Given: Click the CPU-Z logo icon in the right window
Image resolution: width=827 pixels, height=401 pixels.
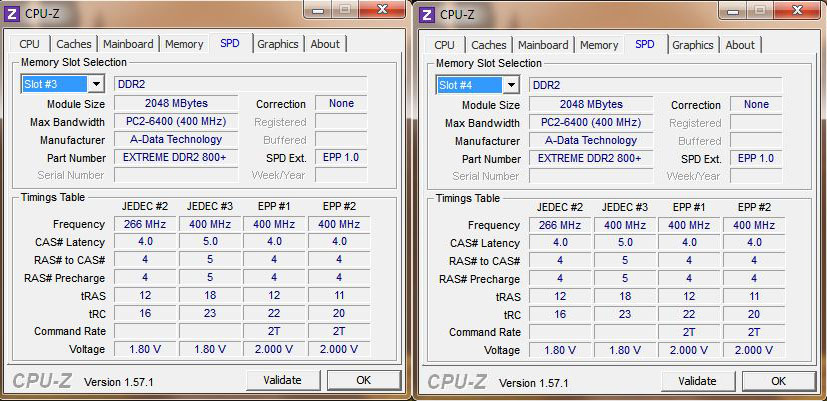Looking at the screenshot, I should [428, 15].
